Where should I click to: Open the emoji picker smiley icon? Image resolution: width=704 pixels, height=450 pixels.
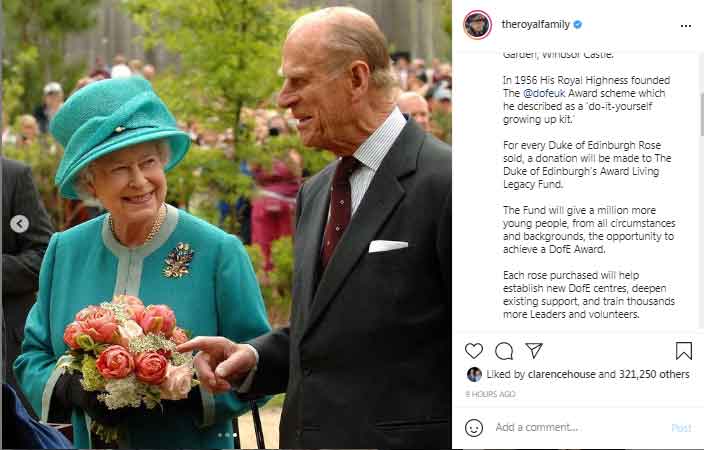(474, 428)
